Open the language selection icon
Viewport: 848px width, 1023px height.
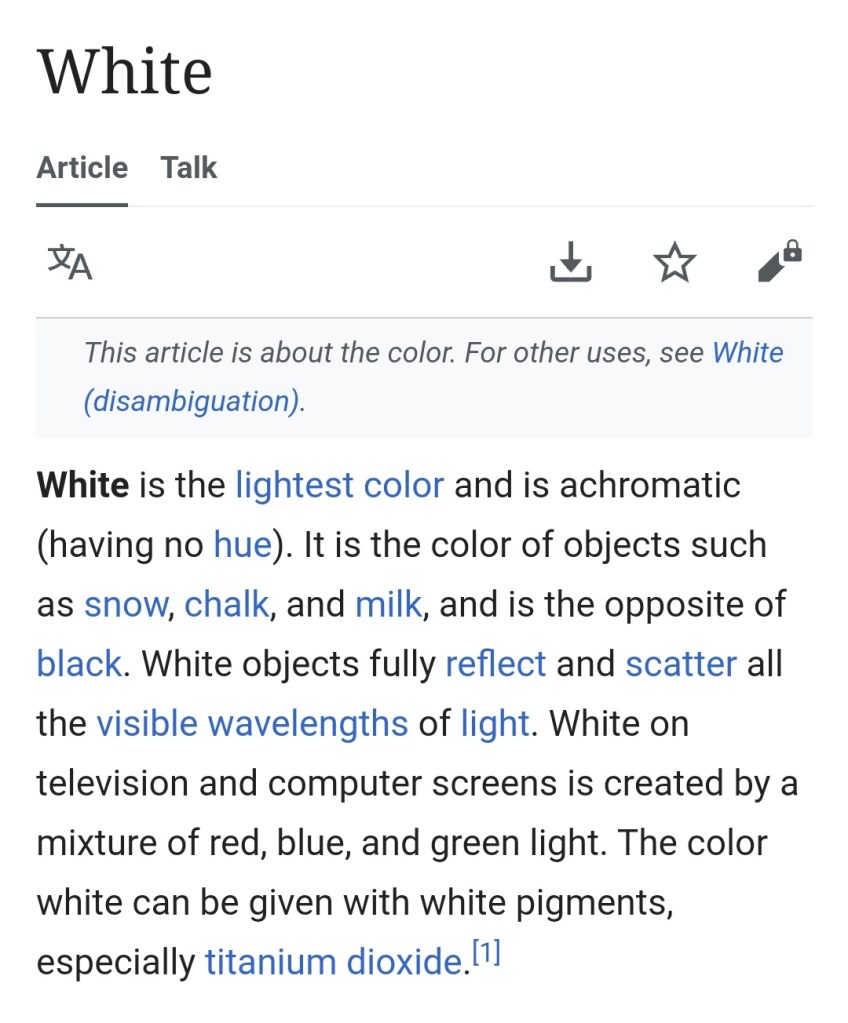coord(70,262)
